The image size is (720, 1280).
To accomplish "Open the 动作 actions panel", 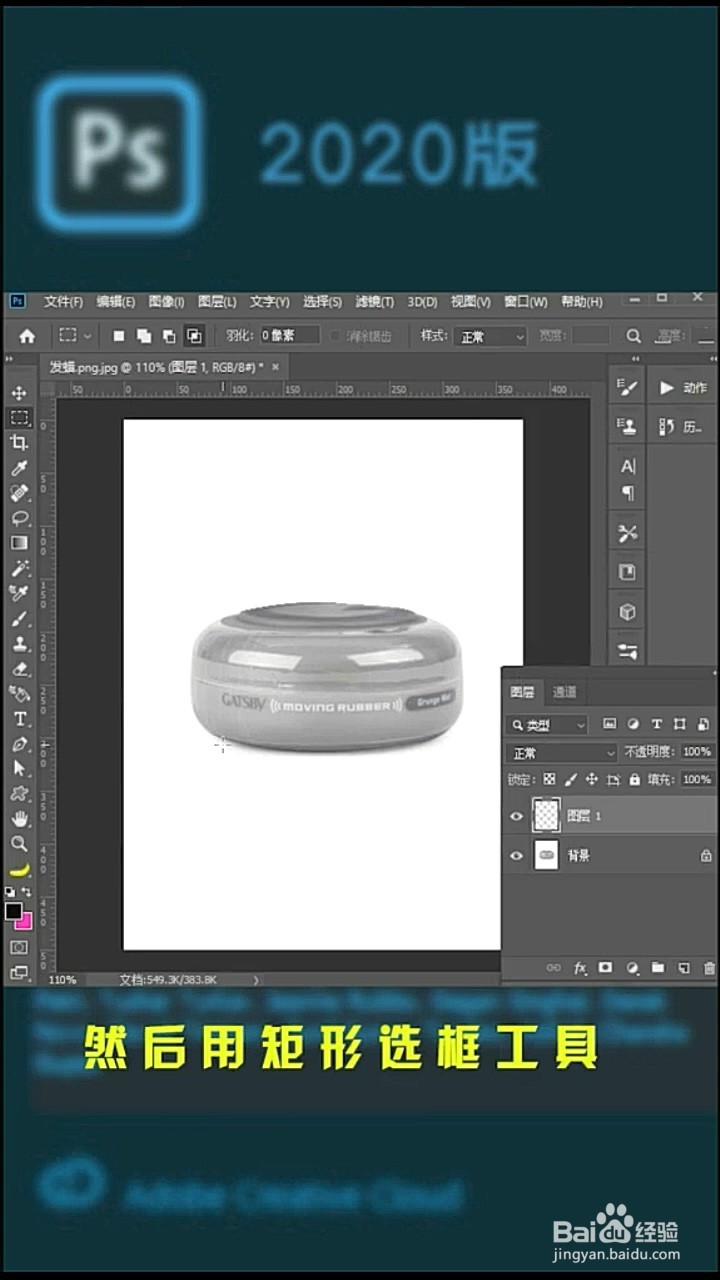I will point(684,387).
